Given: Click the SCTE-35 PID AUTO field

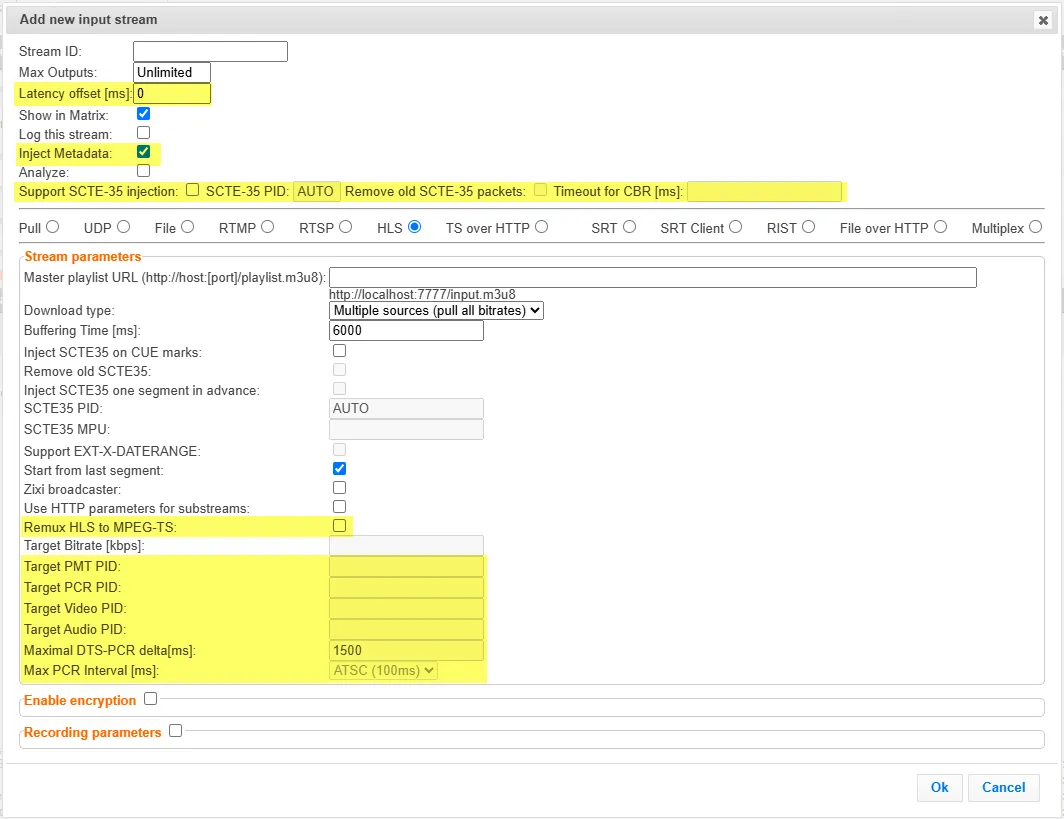Looking at the screenshot, I should 316,192.
